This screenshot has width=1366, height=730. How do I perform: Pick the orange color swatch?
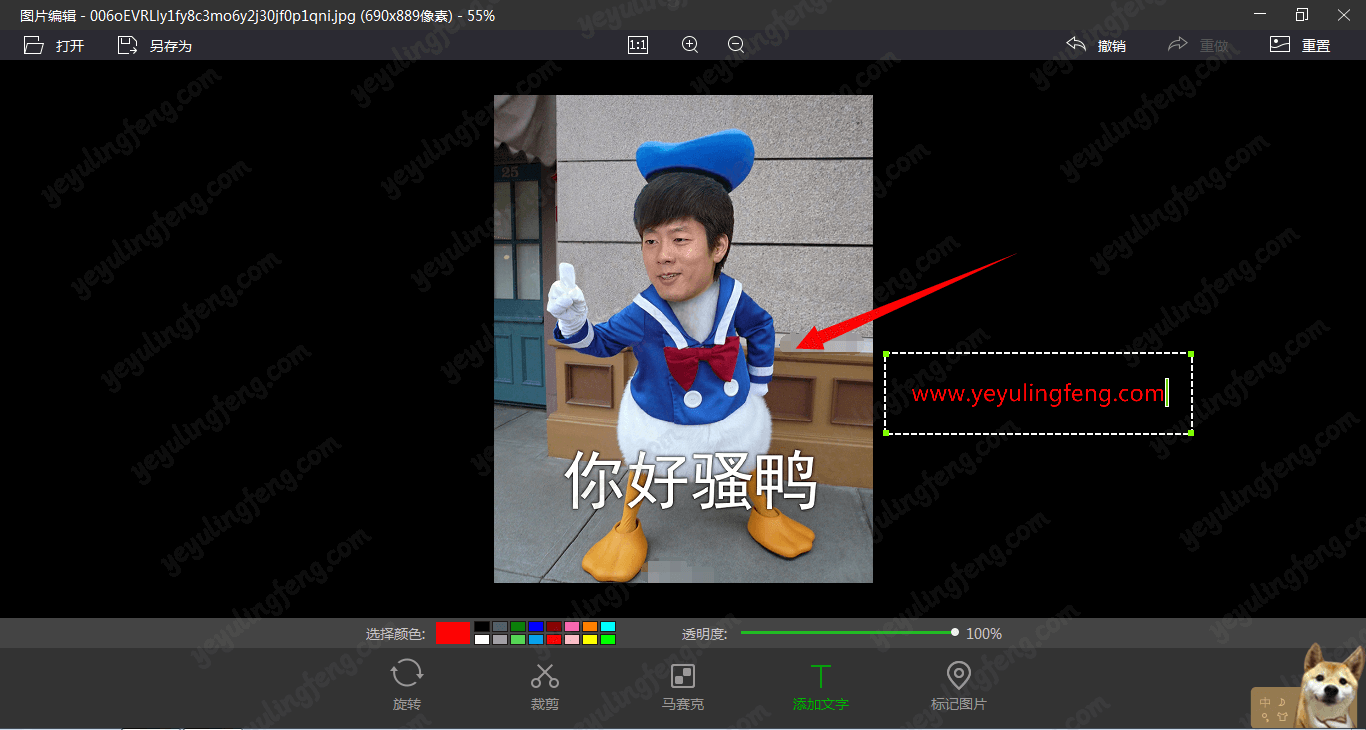pyautogui.click(x=590, y=626)
